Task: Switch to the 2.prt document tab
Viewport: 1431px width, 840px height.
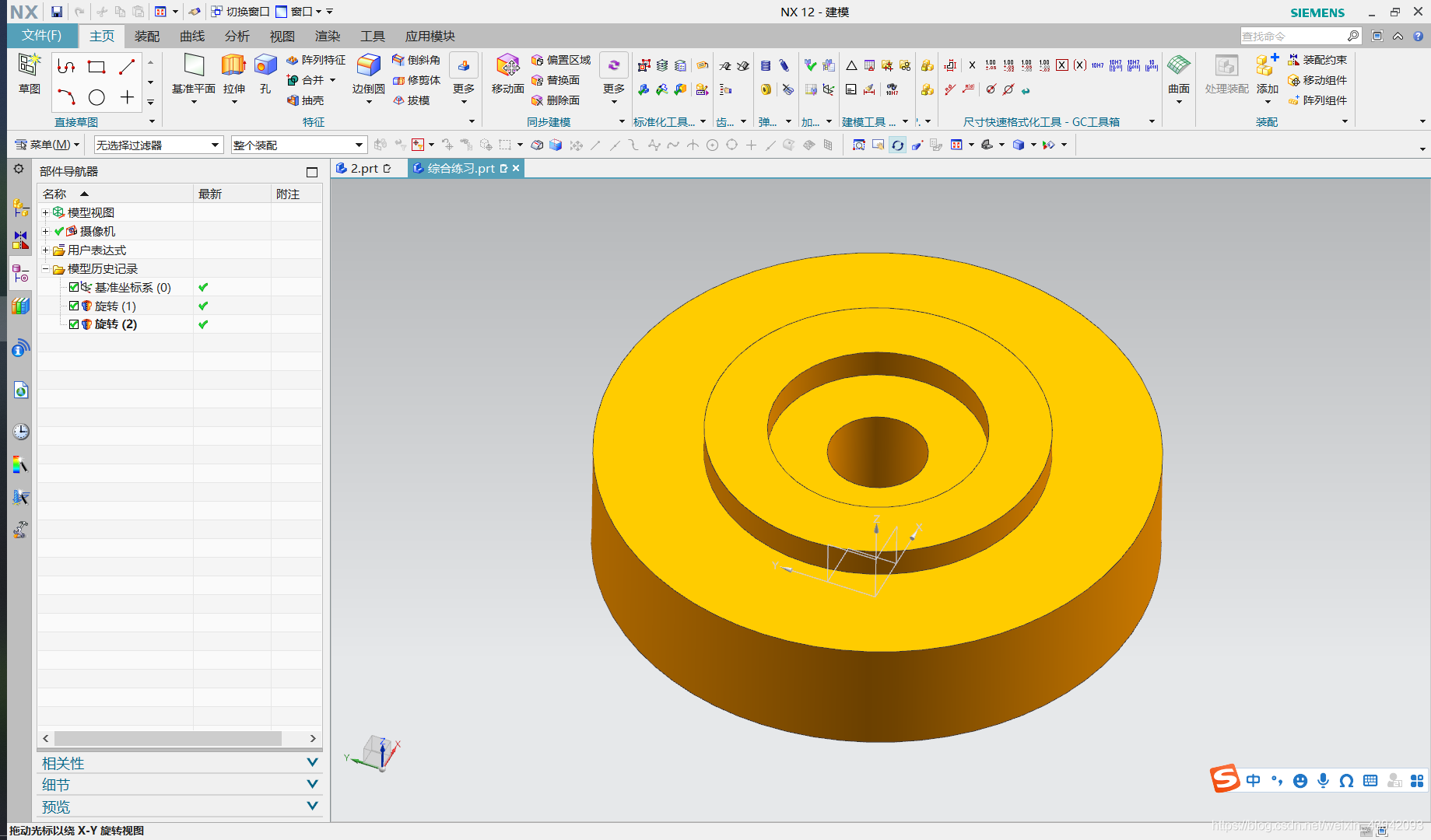Action: click(364, 168)
